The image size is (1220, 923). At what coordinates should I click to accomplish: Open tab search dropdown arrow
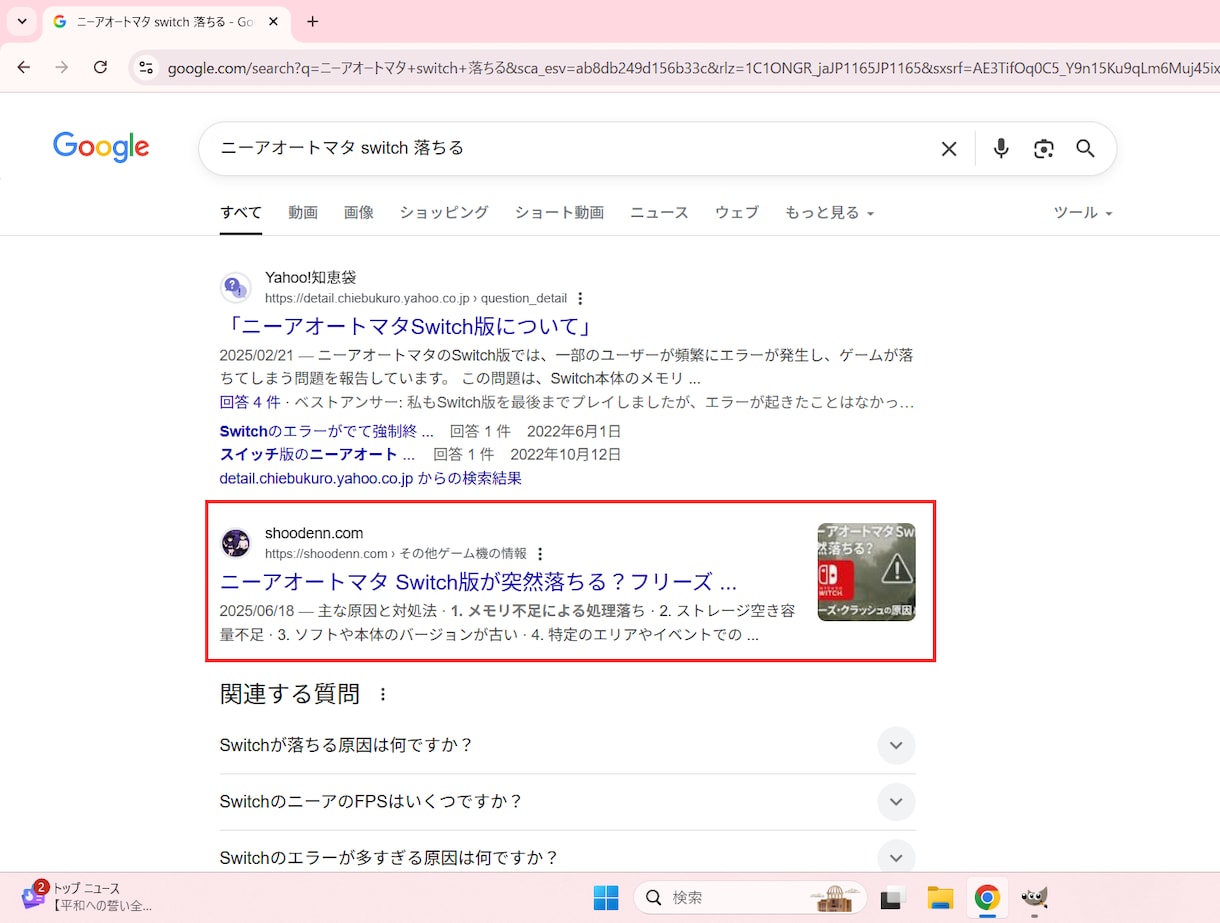[22, 21]
